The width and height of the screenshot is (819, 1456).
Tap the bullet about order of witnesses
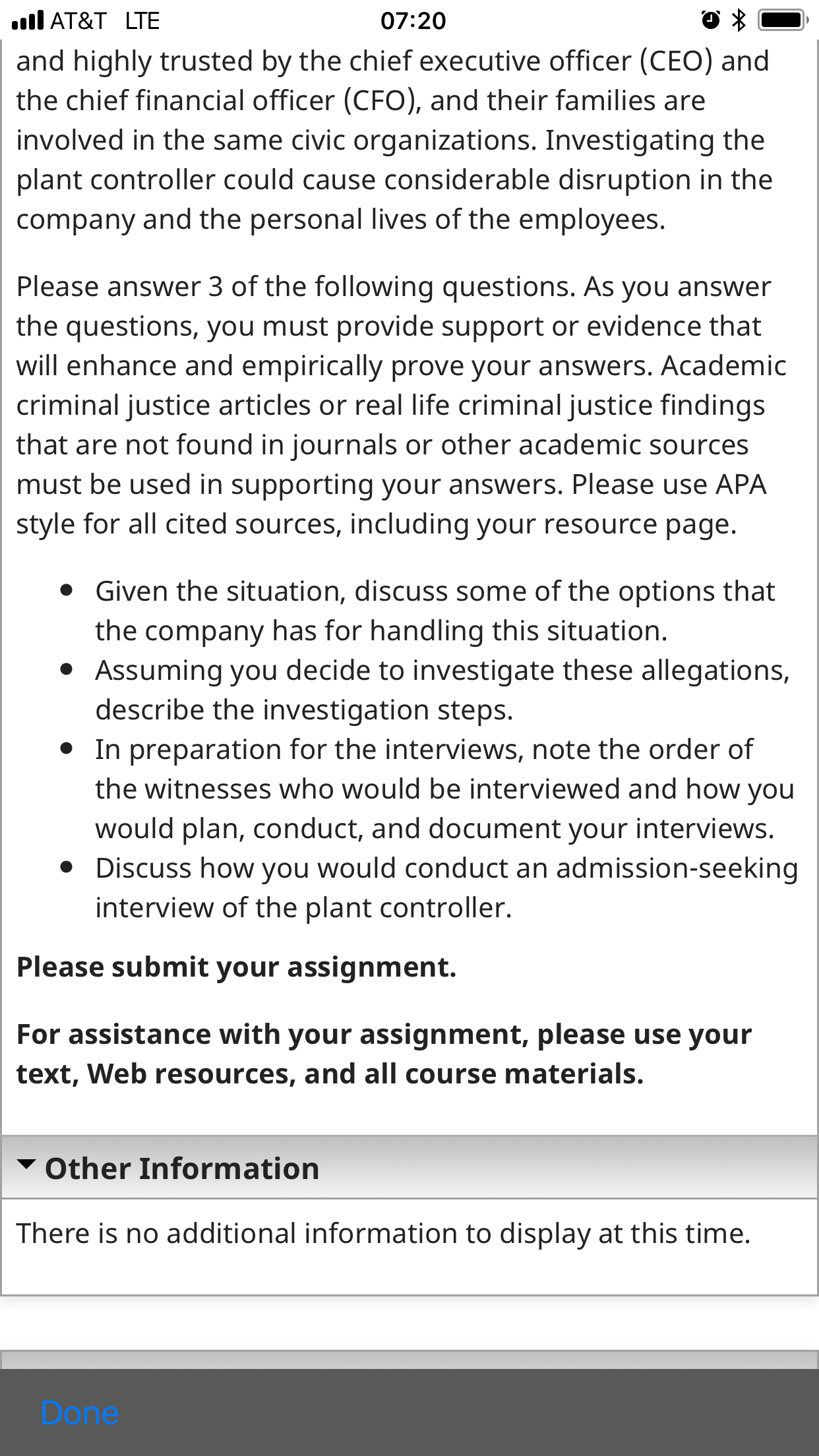[x=445, y=789]
